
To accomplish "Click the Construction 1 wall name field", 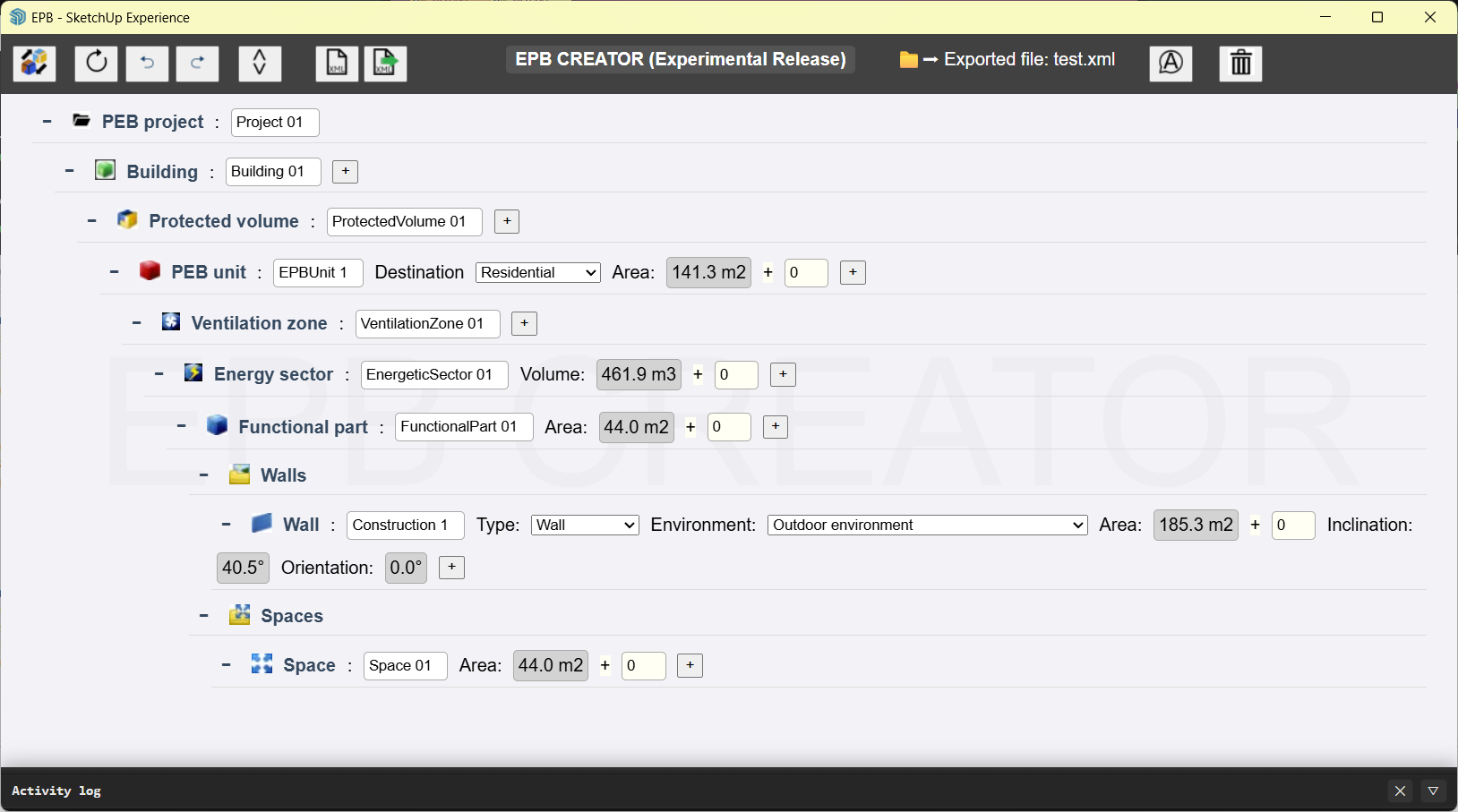I will (x=405, y=525).
